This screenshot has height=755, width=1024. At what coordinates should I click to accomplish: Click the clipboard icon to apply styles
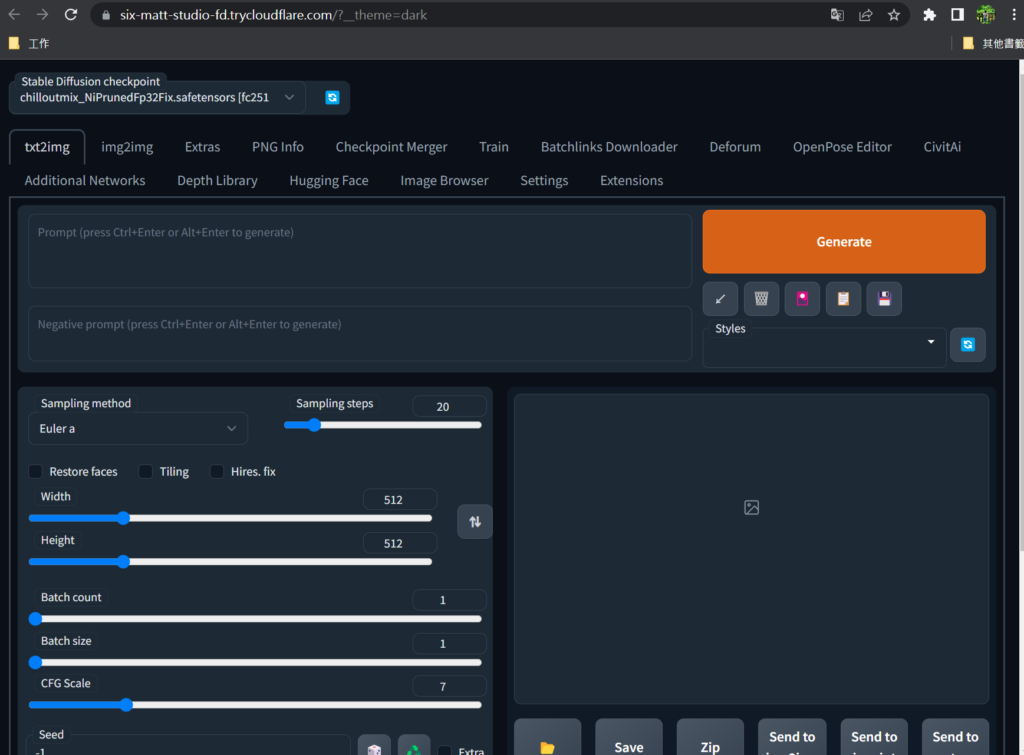pyautogui.click(x=843, y=299)
